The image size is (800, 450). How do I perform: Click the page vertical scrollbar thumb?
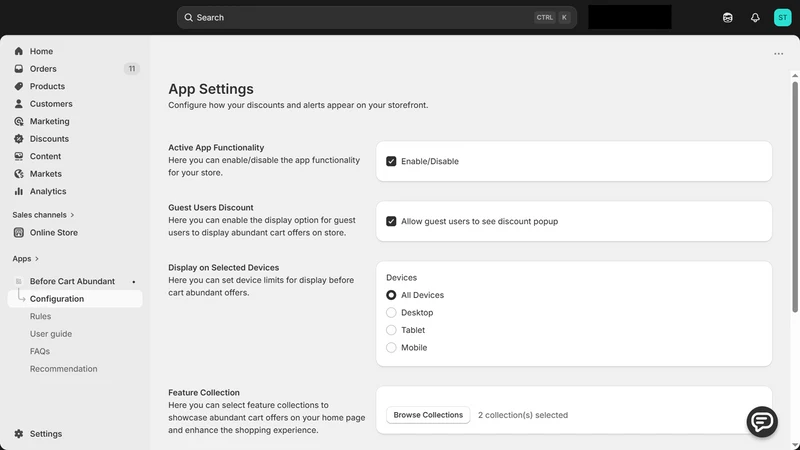(795, 196)
